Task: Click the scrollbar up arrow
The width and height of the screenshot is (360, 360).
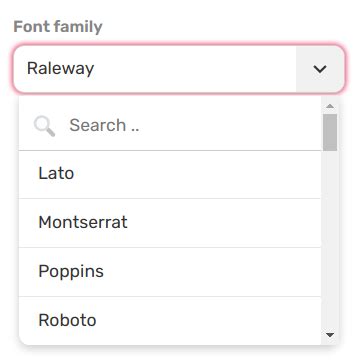Action: click(x=330, y=106)
